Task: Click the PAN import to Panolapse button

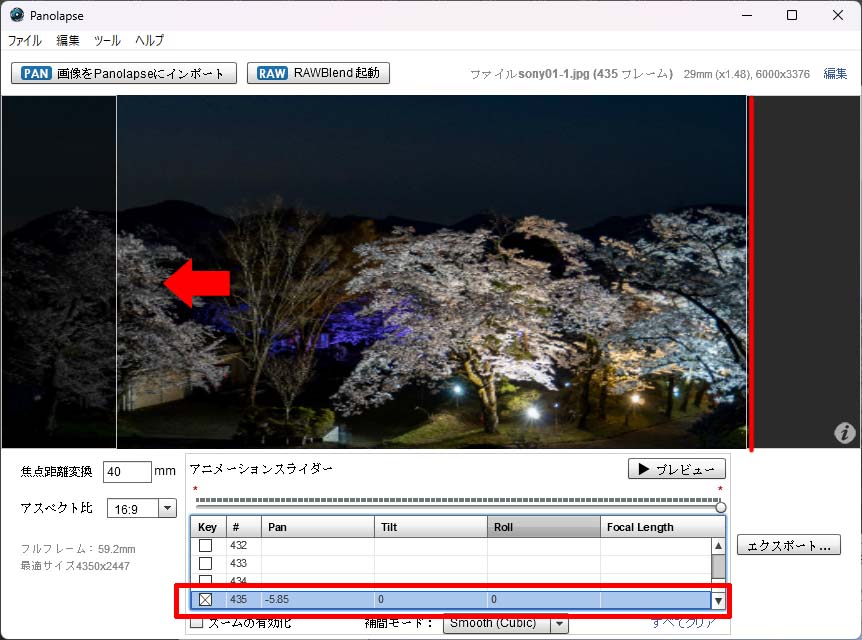Action: pos(124,73)
